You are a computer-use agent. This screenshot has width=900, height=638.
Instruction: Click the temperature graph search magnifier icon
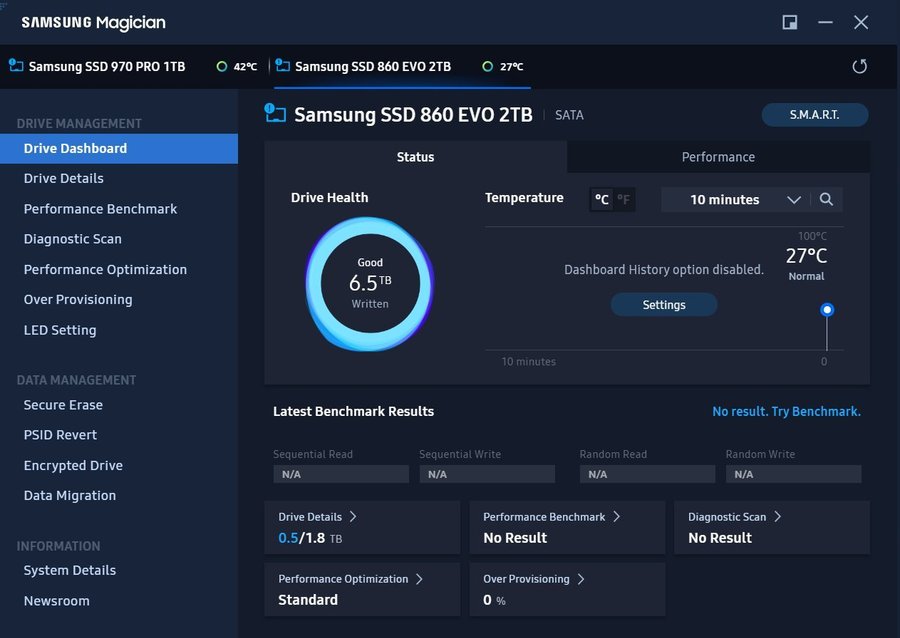(826, 199)
